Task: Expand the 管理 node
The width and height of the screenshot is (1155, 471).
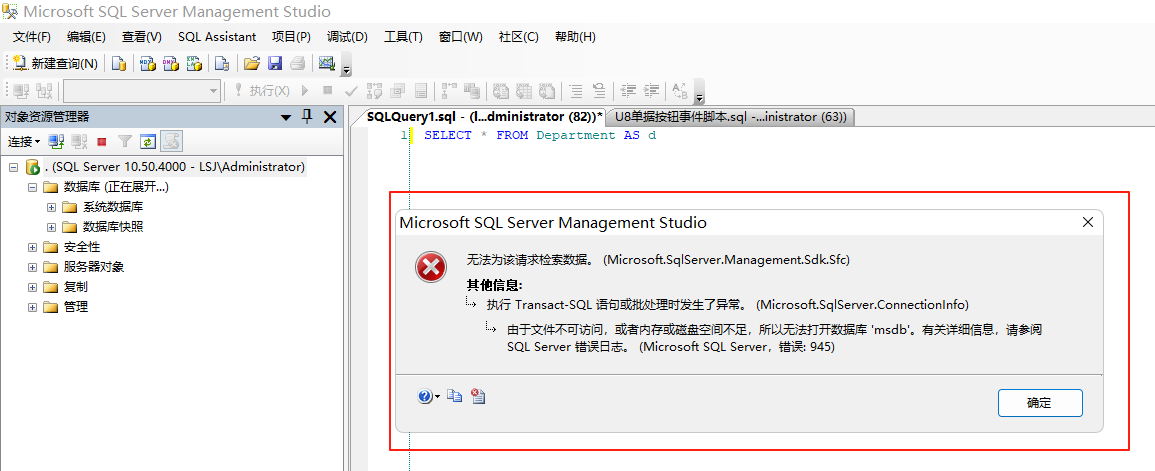Action: pyautogui.click(x=32, y=307)
